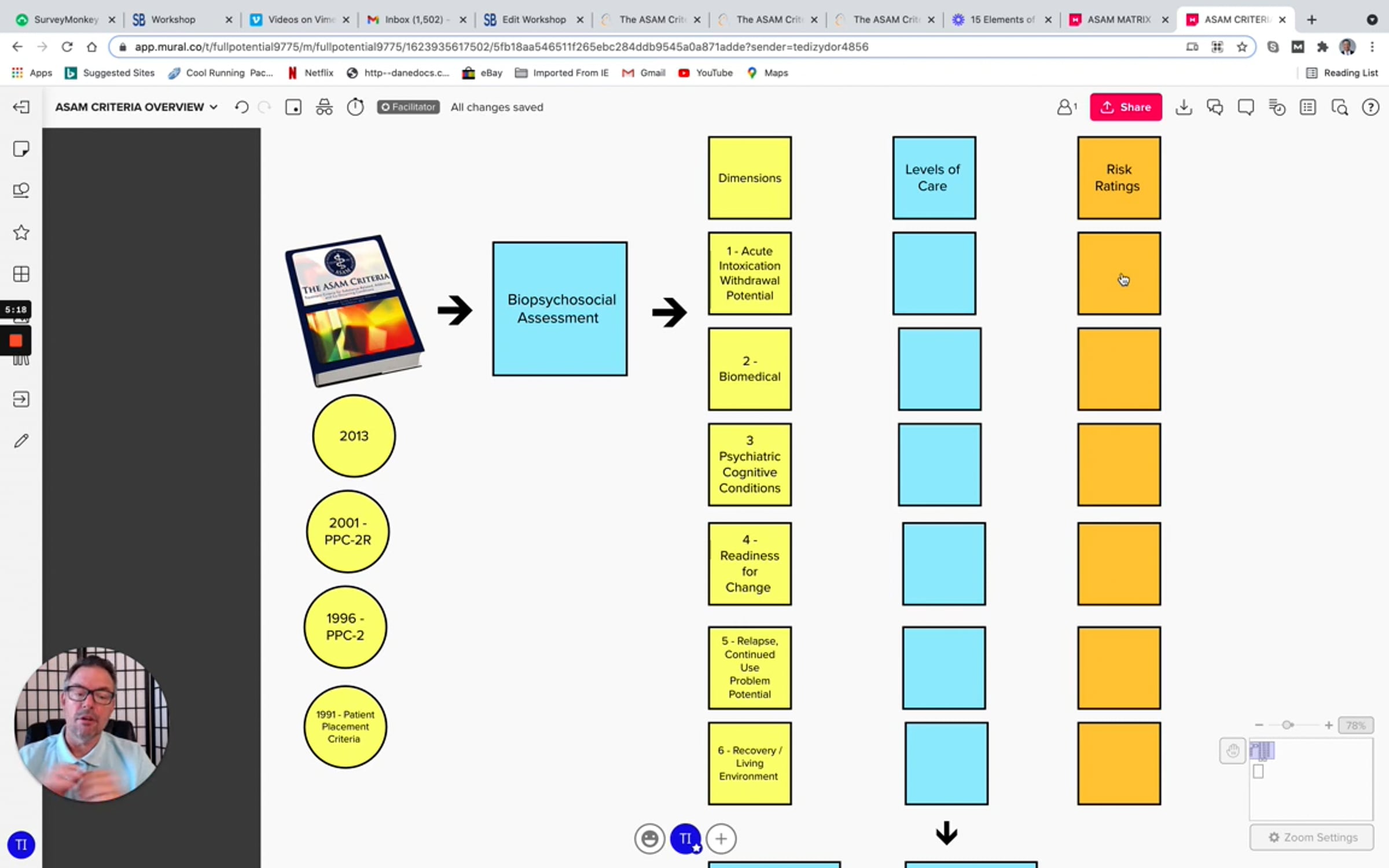Click the pink Share button

pos(1125,107)
